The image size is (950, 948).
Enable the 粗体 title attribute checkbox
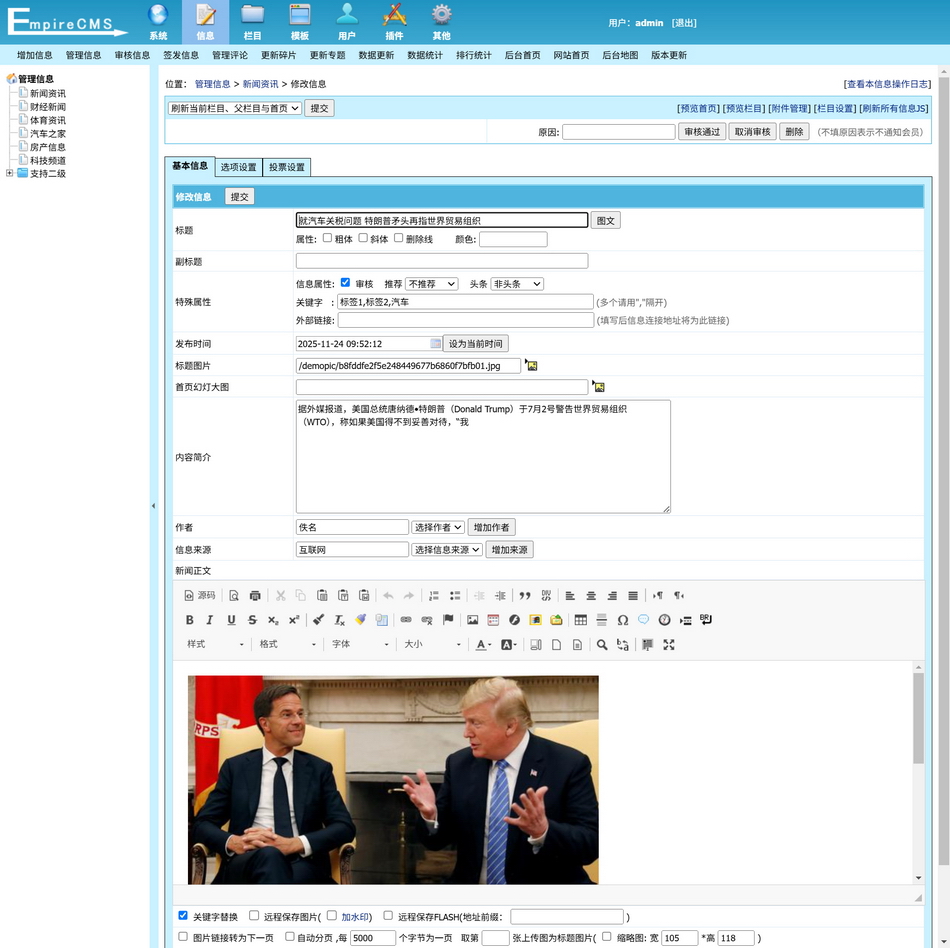(327, 238)
